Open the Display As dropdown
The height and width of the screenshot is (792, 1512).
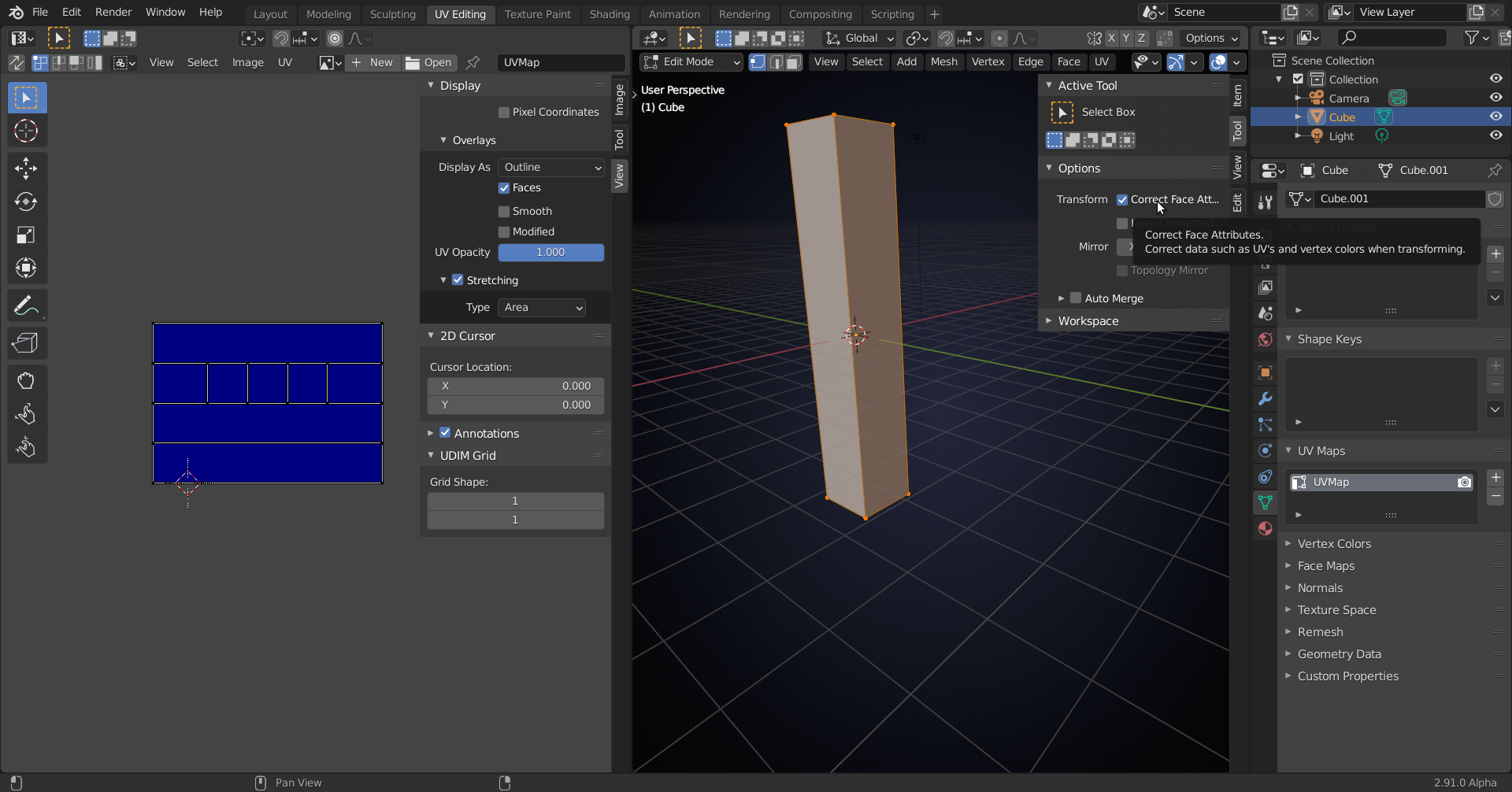tap(551, 167)
